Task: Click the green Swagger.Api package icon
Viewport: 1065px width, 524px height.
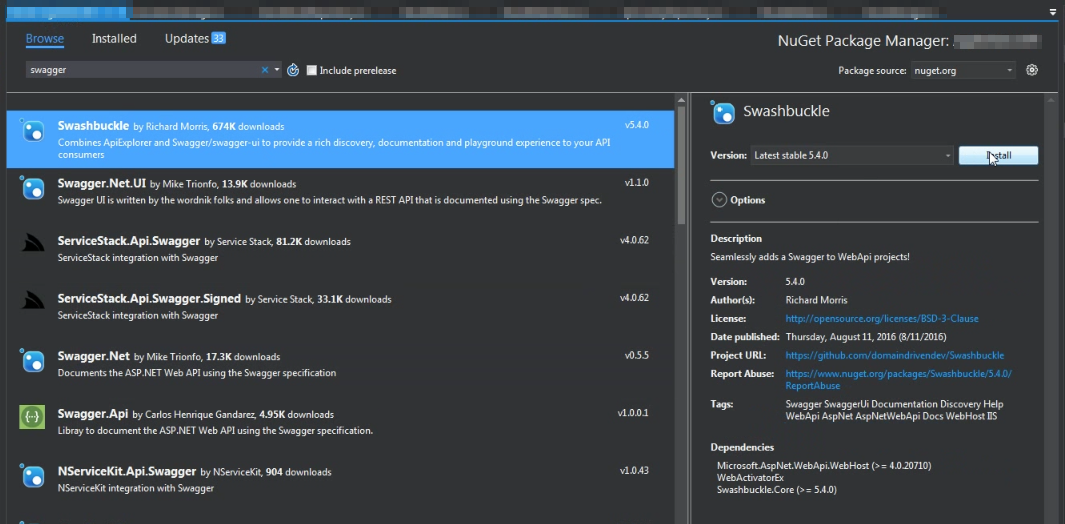Action: click(x=32, y=417)
